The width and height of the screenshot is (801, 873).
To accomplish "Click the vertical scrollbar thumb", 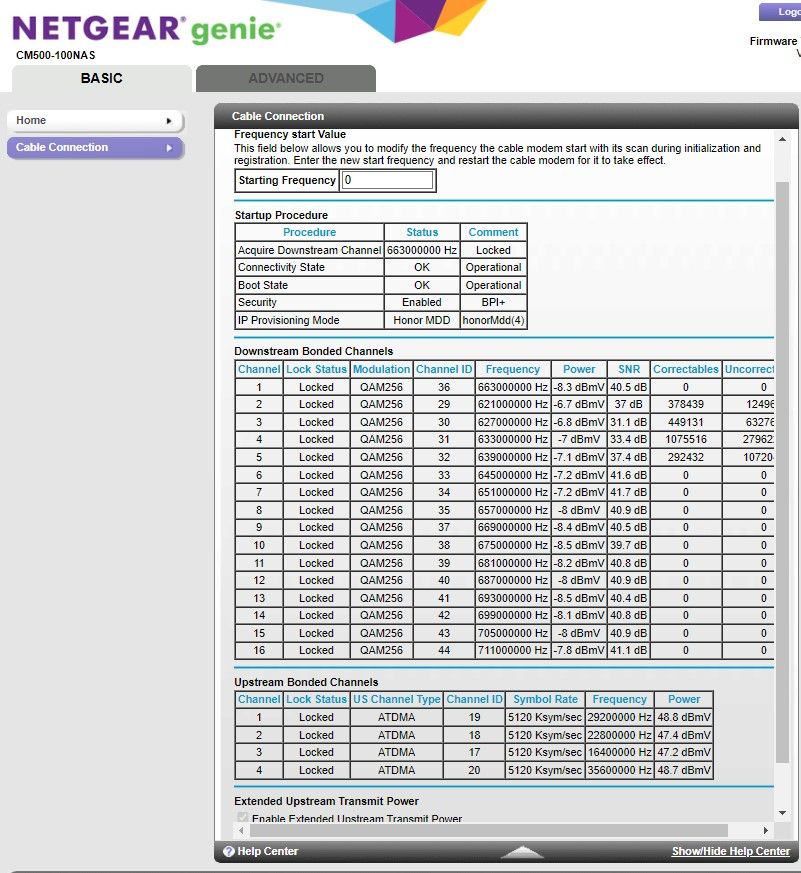I will [782, 472].
